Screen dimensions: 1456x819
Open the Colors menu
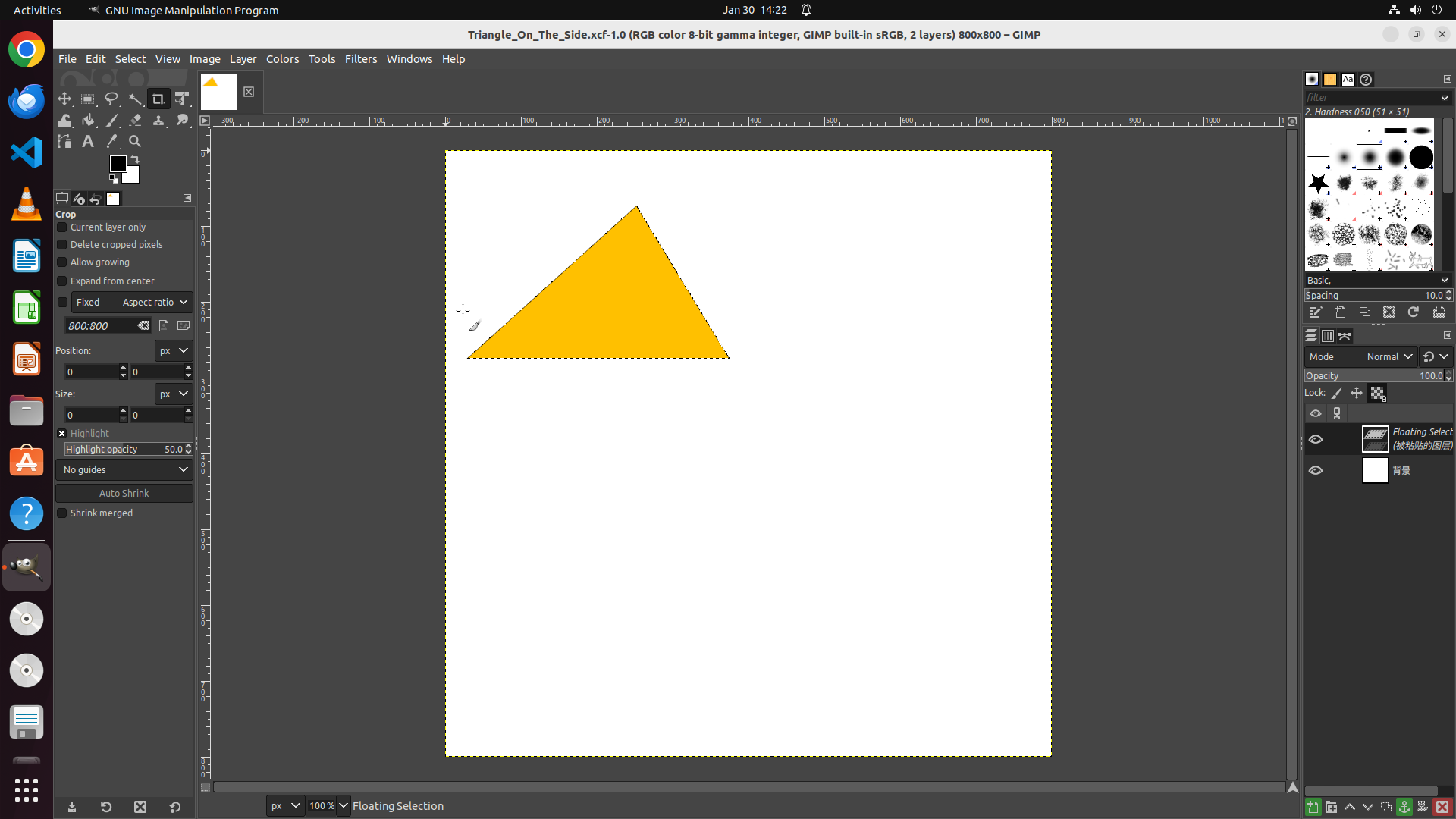(282, 59)
